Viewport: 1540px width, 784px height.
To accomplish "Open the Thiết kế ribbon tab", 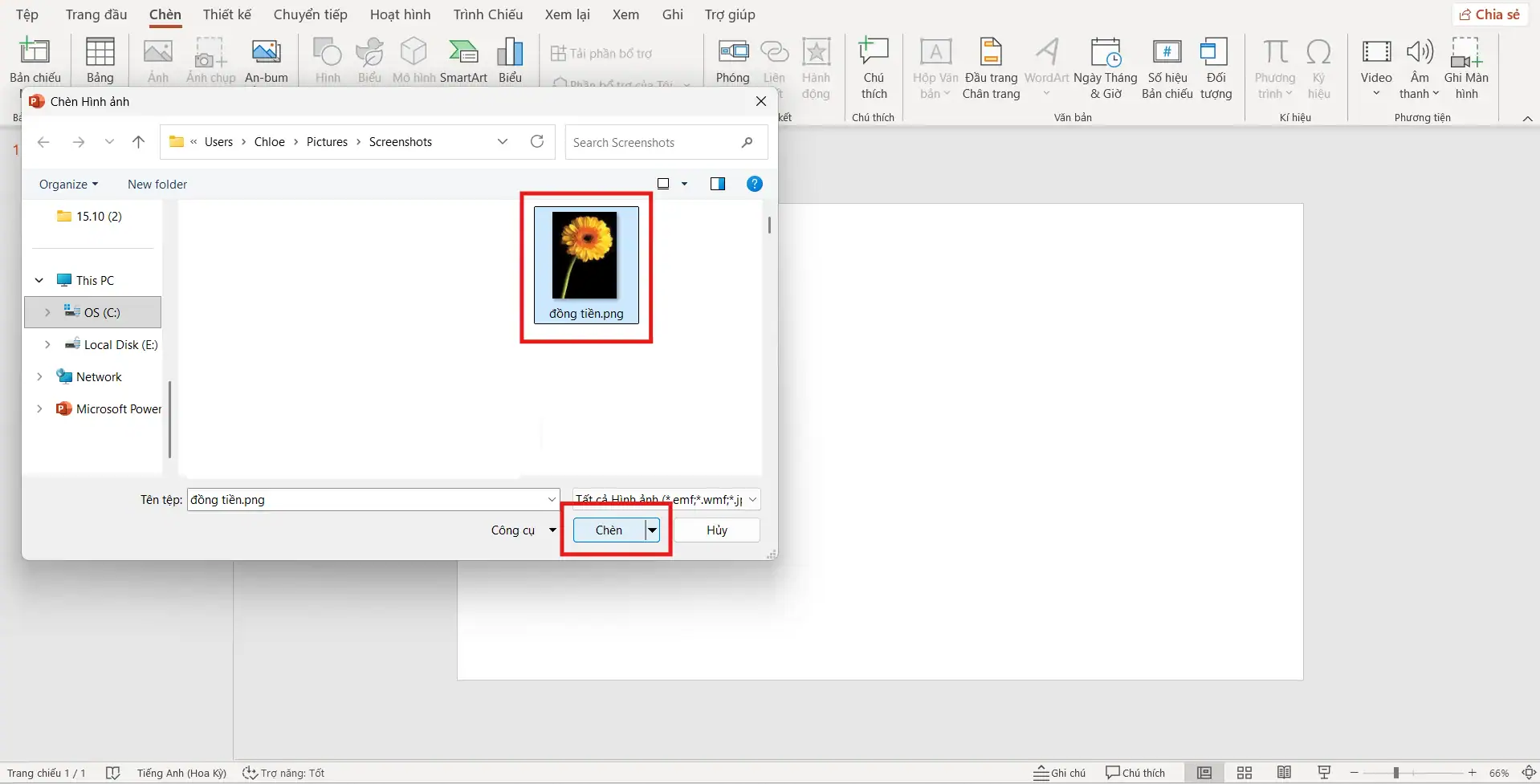I will [226, 14].
